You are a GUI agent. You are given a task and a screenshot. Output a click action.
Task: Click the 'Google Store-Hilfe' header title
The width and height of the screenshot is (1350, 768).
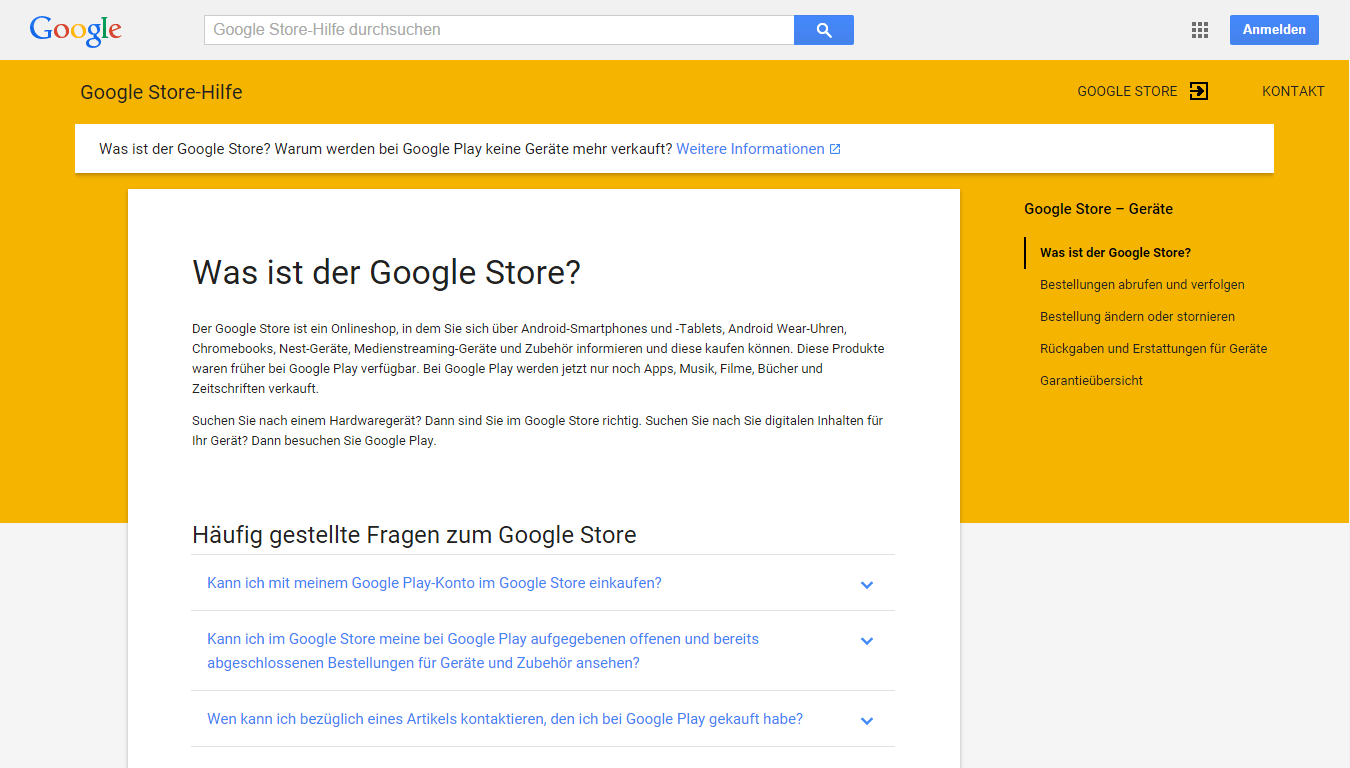tap(161, 92)
